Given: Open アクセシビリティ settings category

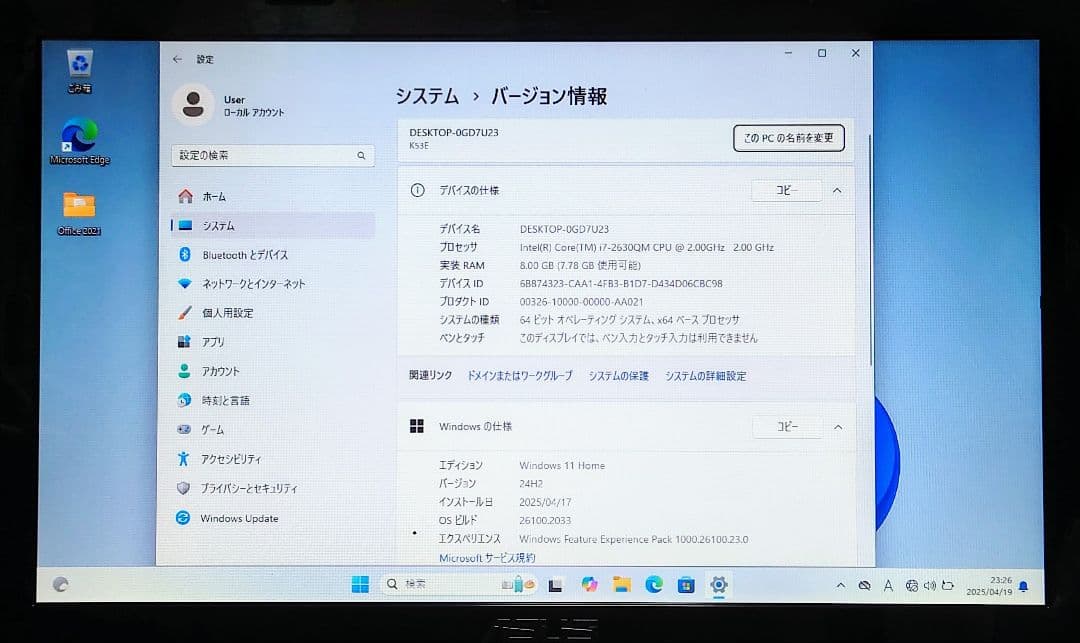Looking at the screenshot, I should pos(273,458).
